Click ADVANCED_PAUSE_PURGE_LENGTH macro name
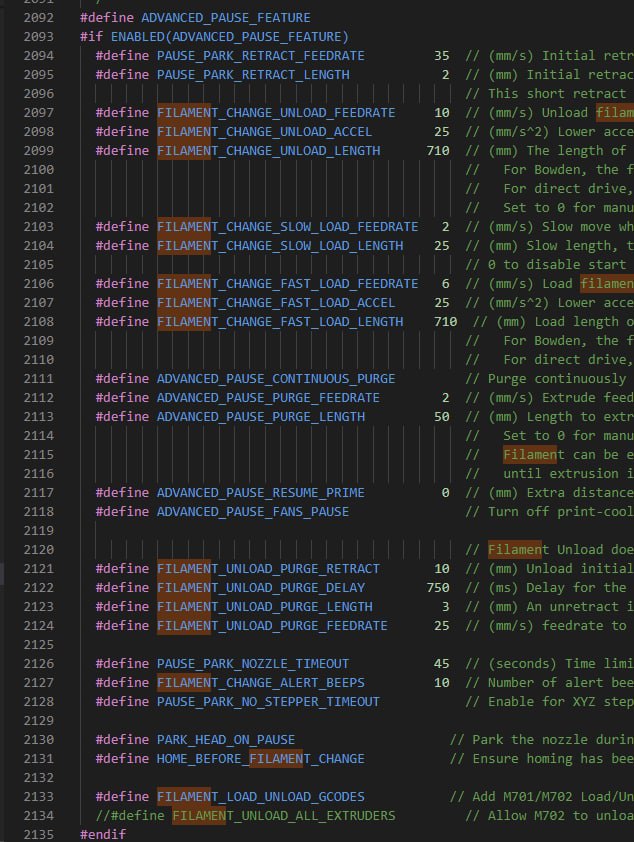634x842 pixels. pos(260,417)
